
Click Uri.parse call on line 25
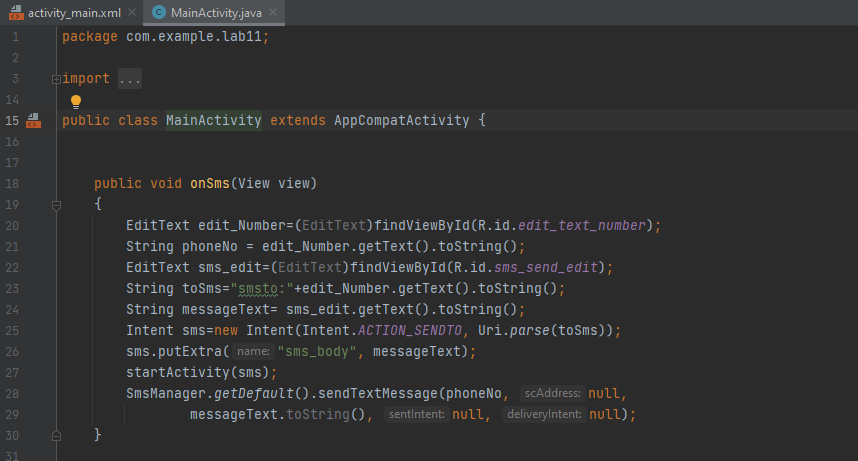point(513,331)
